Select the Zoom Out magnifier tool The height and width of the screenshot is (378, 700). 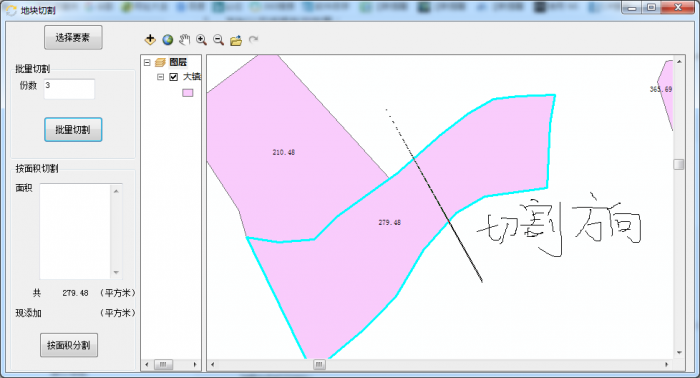pyautogui.click(x=218, y=40)
